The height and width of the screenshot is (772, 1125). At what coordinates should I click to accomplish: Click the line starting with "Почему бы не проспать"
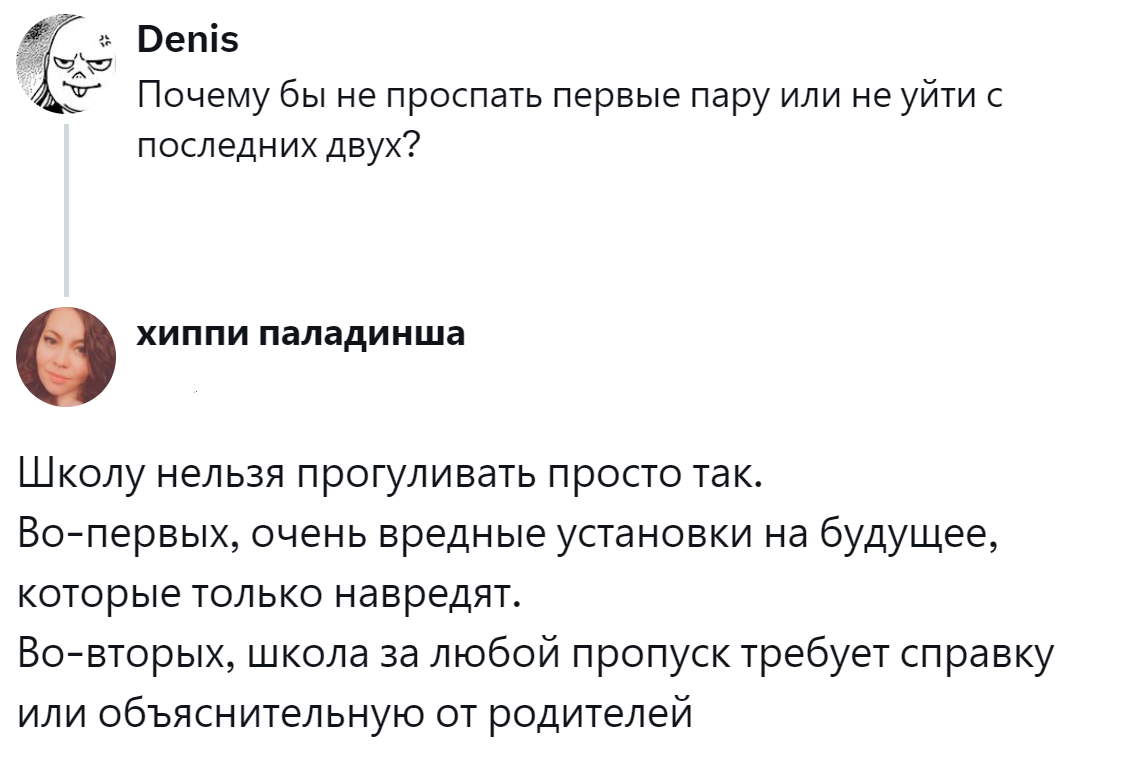tap(568, 98)
